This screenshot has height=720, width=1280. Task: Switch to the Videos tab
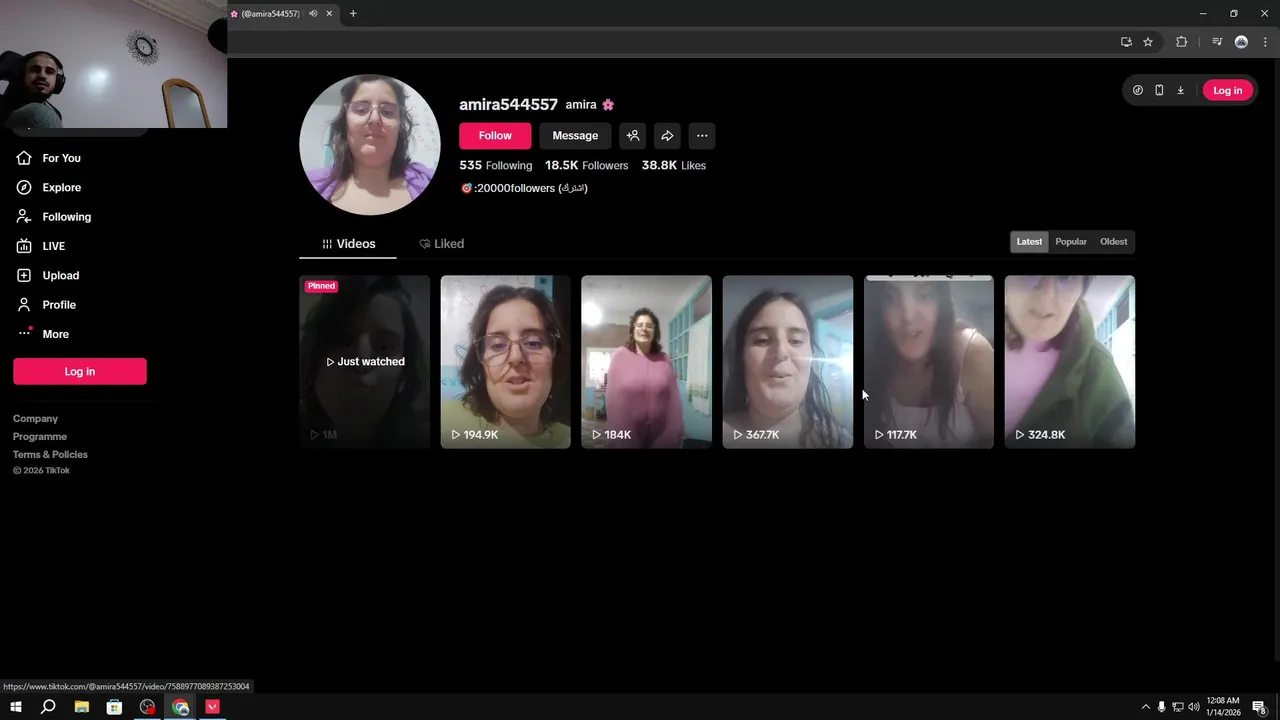(348, 244)
